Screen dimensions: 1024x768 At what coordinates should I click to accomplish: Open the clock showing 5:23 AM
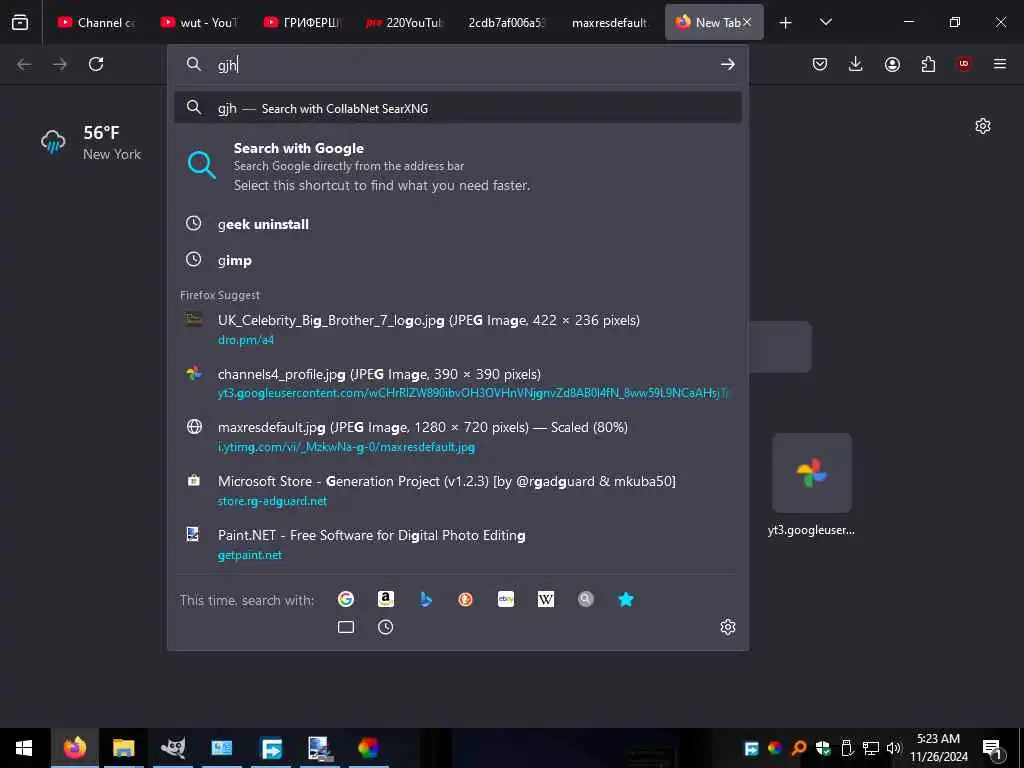(x=938, y=748)
